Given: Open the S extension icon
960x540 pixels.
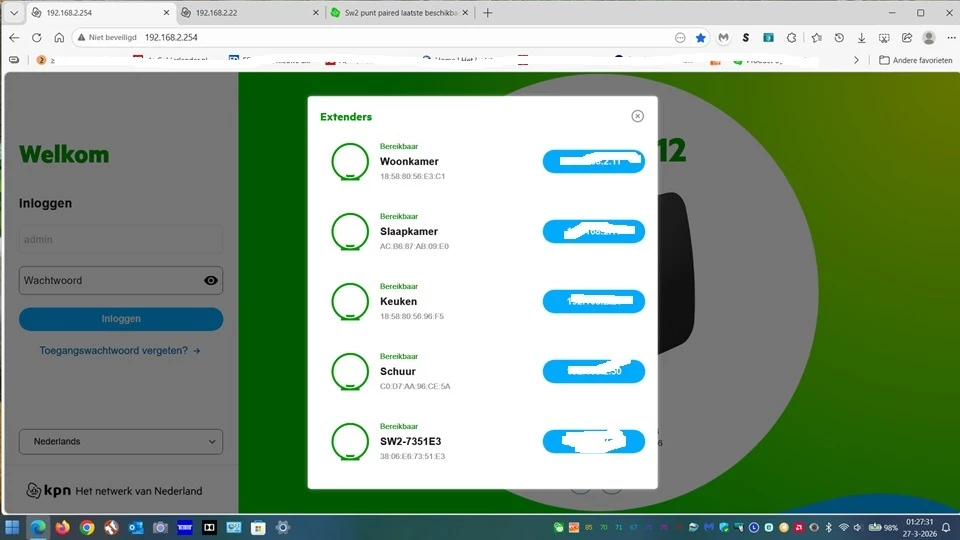Looking at the screenshot, I should coord(746,38).
